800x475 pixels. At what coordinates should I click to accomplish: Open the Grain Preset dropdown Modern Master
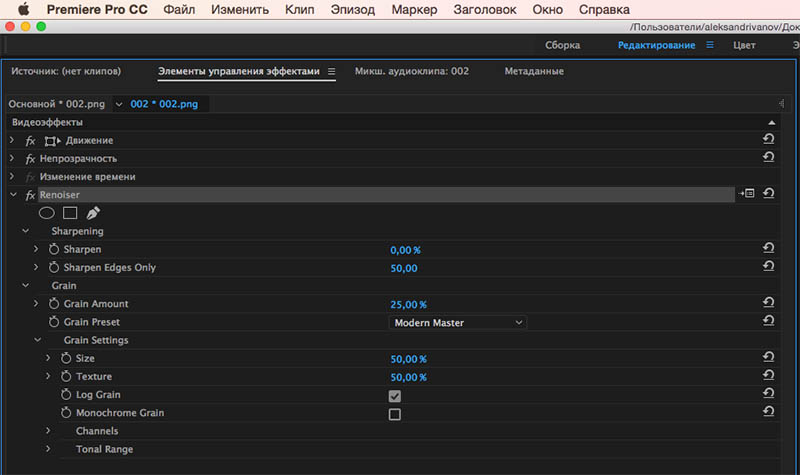458,322
